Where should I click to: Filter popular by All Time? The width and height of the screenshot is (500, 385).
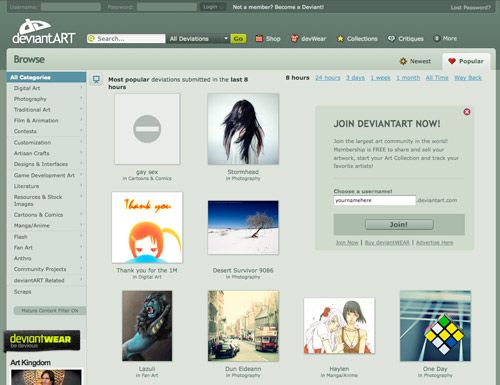pyautogui.click(x=437, y=78)
